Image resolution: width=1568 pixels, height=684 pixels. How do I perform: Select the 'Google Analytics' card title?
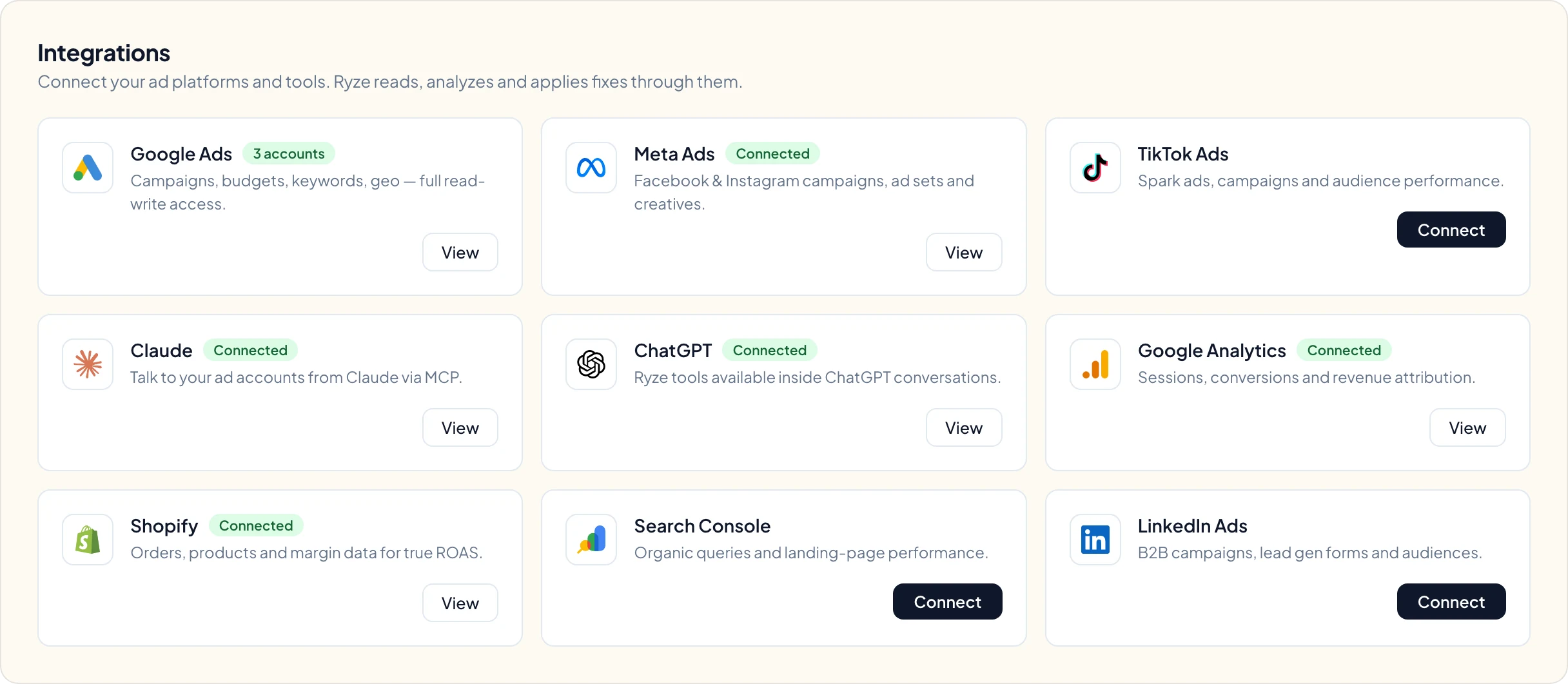[1212, 351]
